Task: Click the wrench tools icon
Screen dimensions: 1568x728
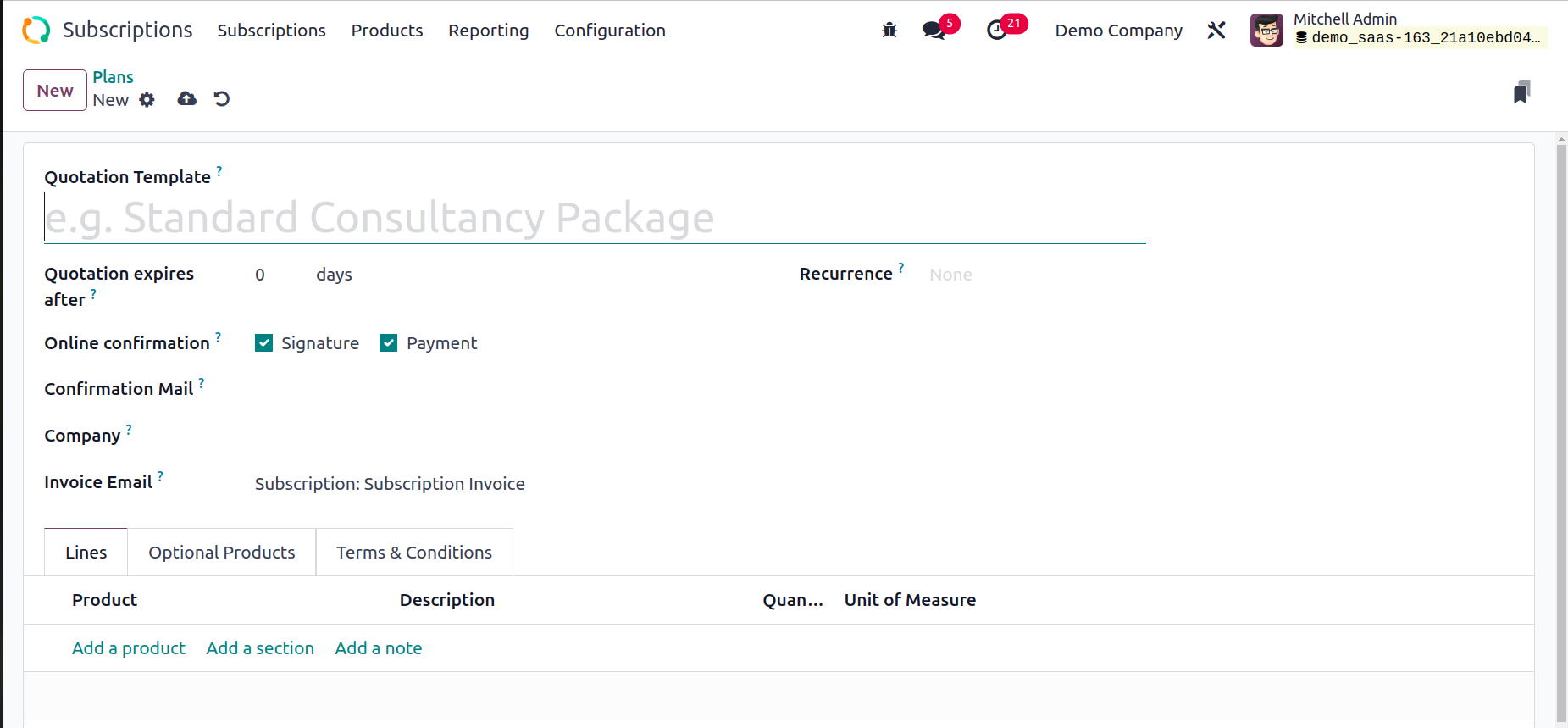Action: point(1216,31)
